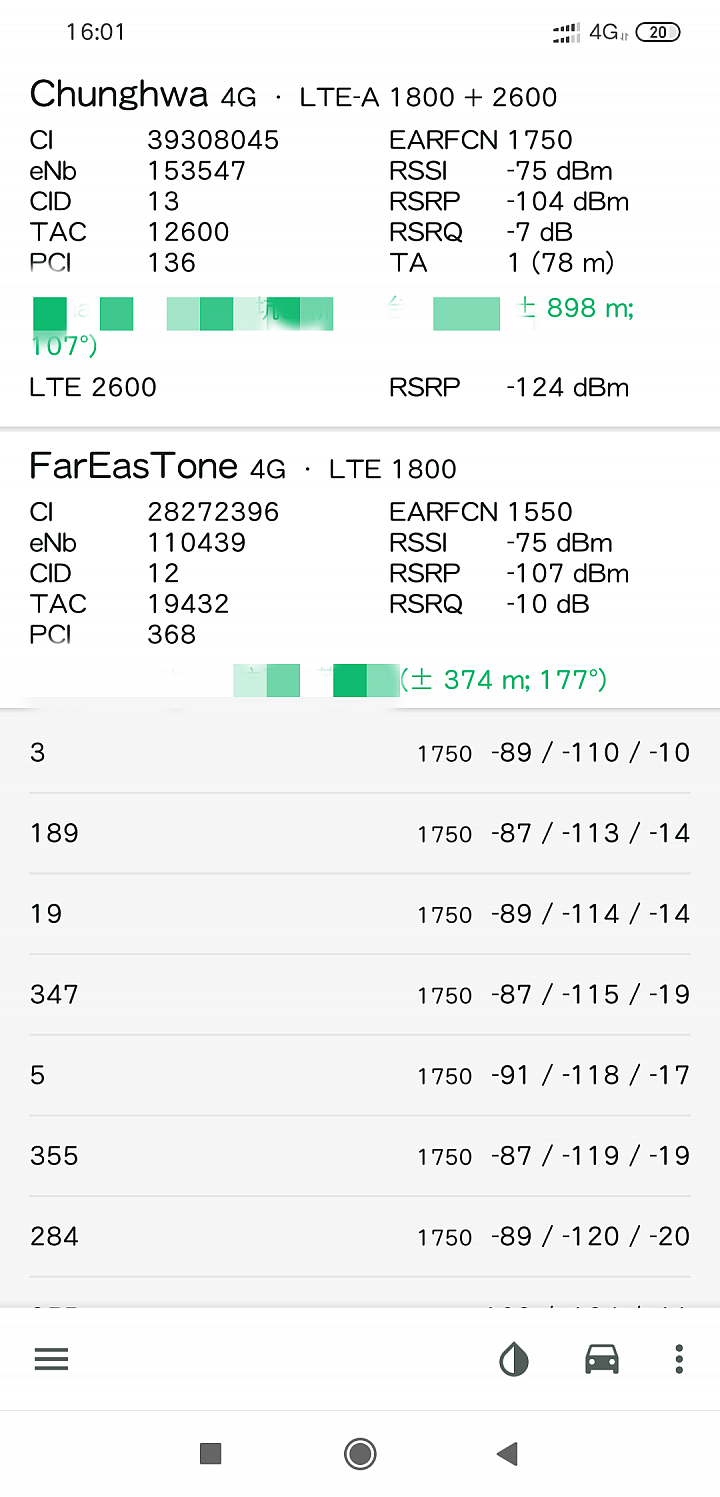The height and width of the screenshot is (1497, 720).
Task: Select the neighbor cell with PCI 19
Action: [x=360, y=914]
